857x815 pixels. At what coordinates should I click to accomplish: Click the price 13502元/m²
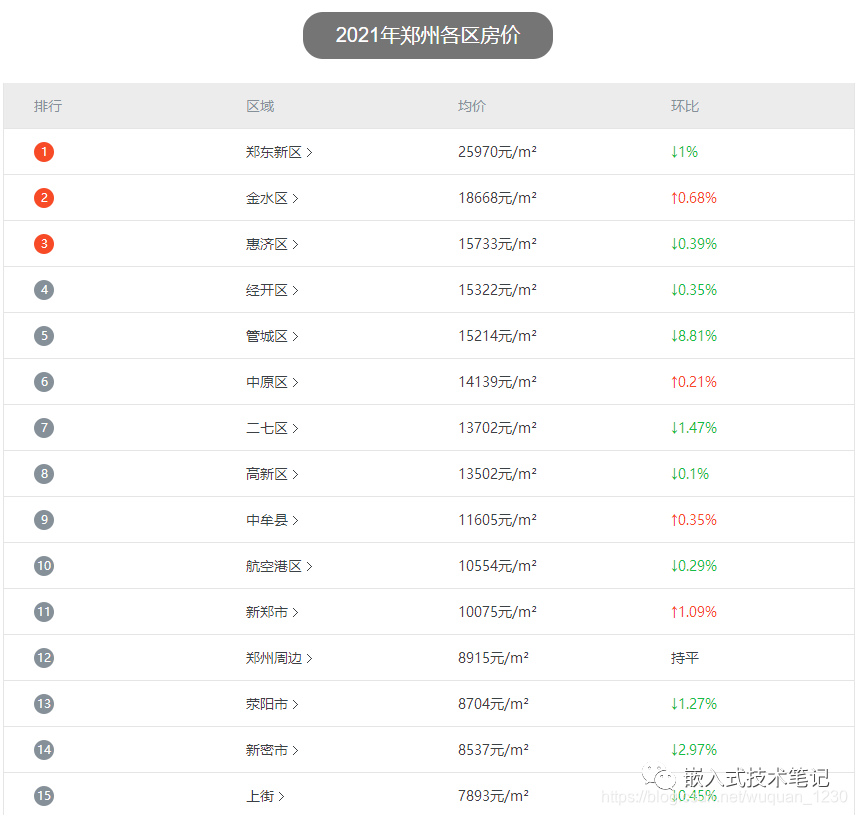497,473
